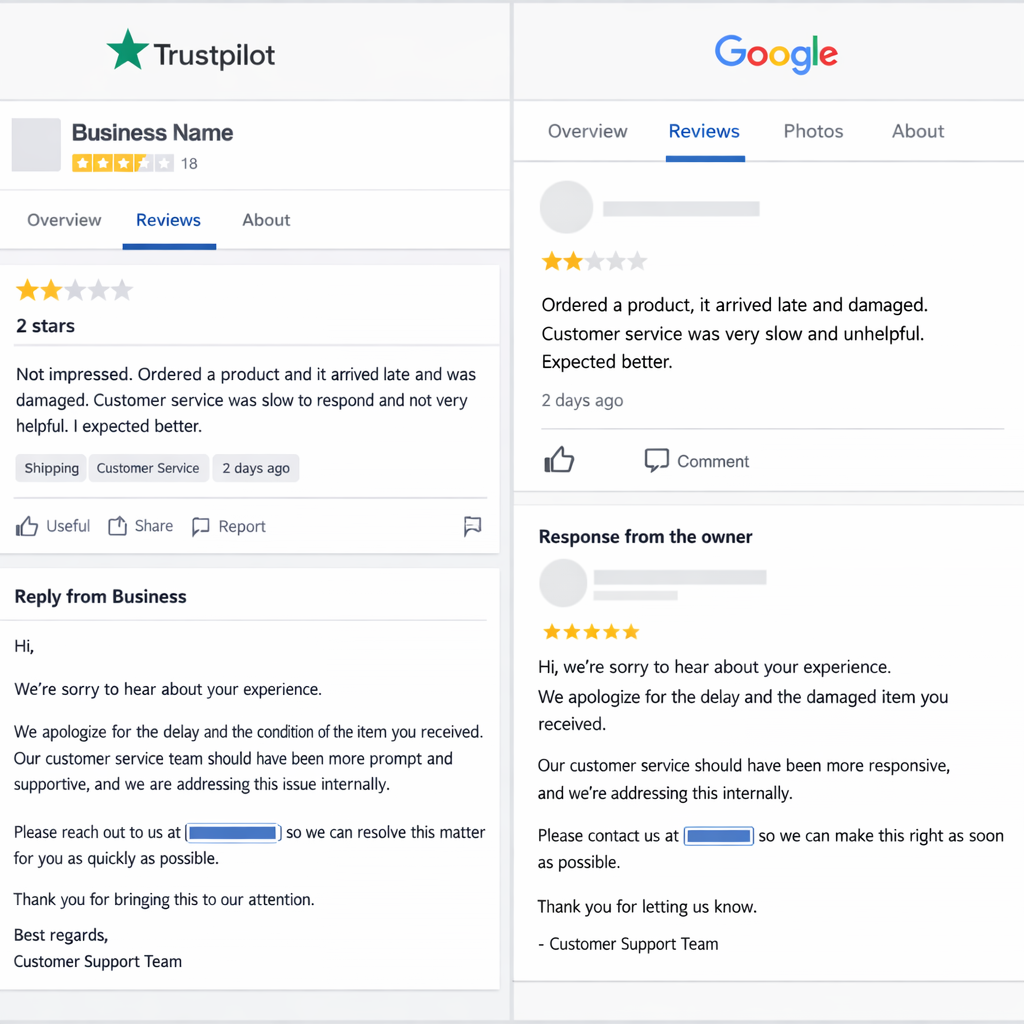Click the Google logo

776,53
